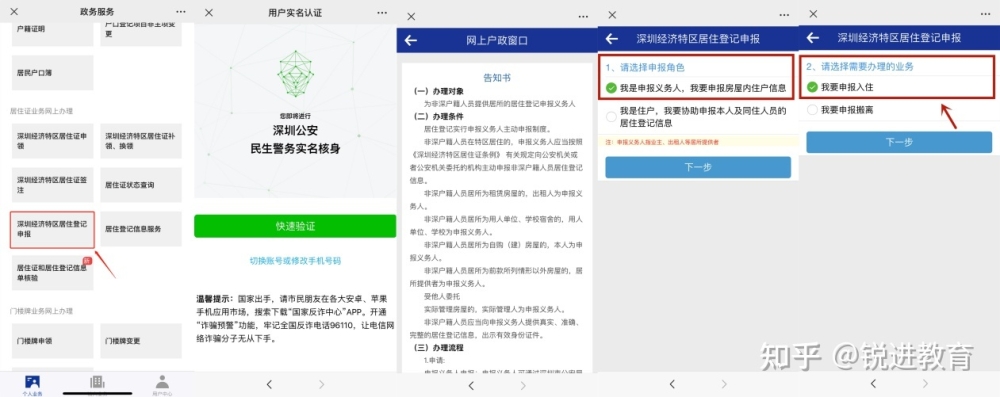This screenshot has width=1000, height=397.
Task: Open 切换账号或修改手机号码 link
Action: click(295, 260)
